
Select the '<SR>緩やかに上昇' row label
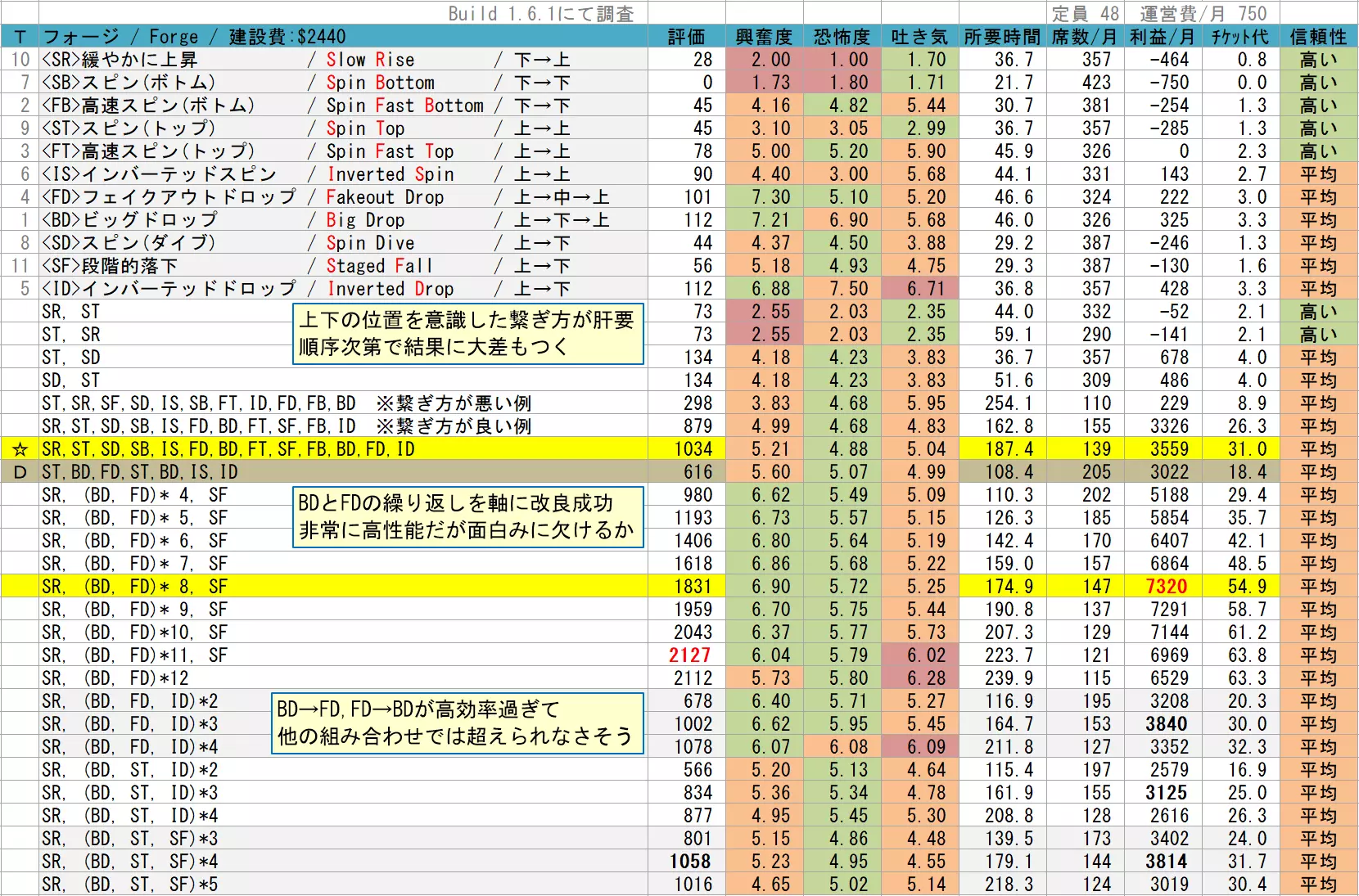point(120,60)
